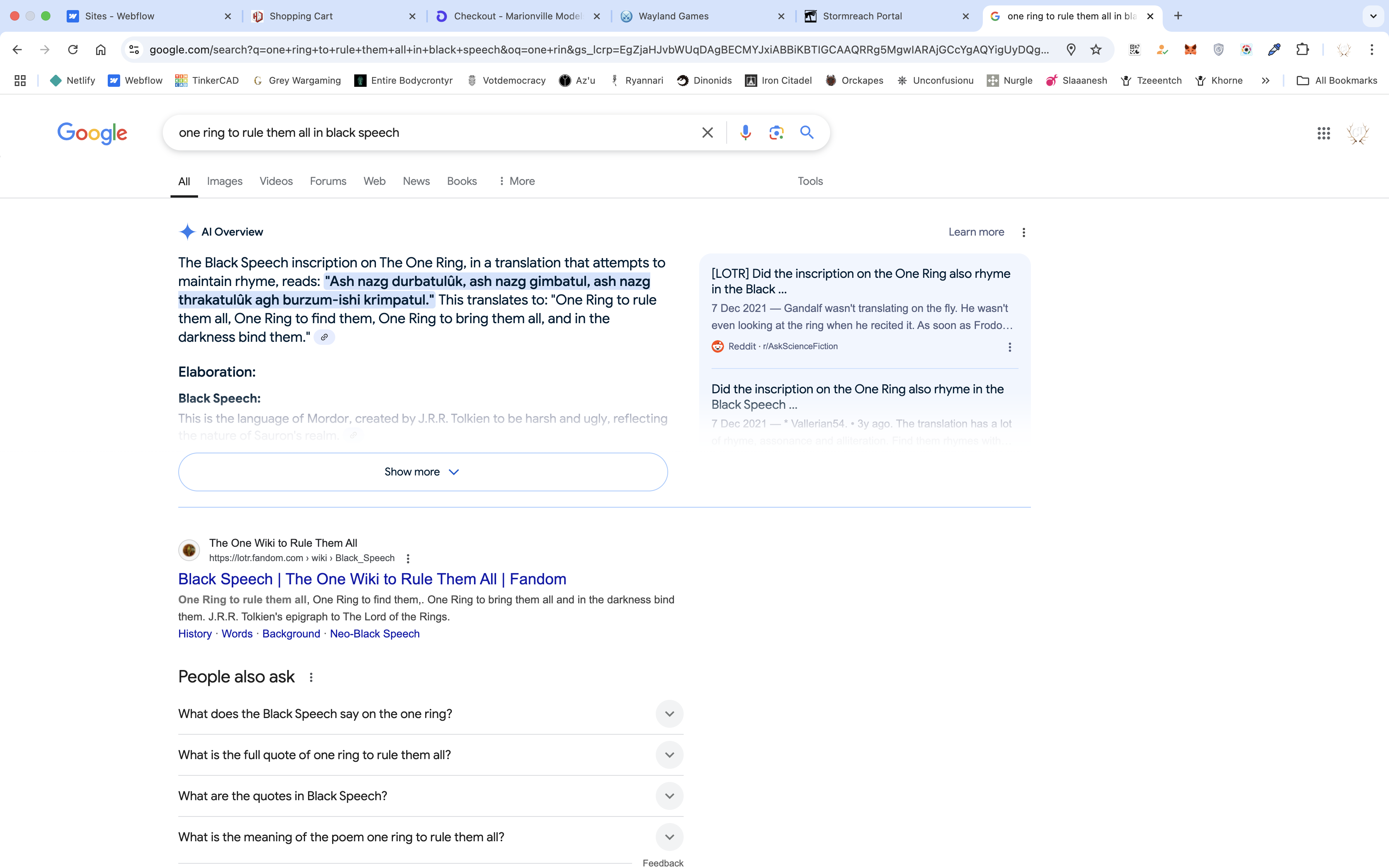The width and height of the screenshot is (1389, 868).
Task: Open the Google apps grid
Action: click(x=1324, y=133)
